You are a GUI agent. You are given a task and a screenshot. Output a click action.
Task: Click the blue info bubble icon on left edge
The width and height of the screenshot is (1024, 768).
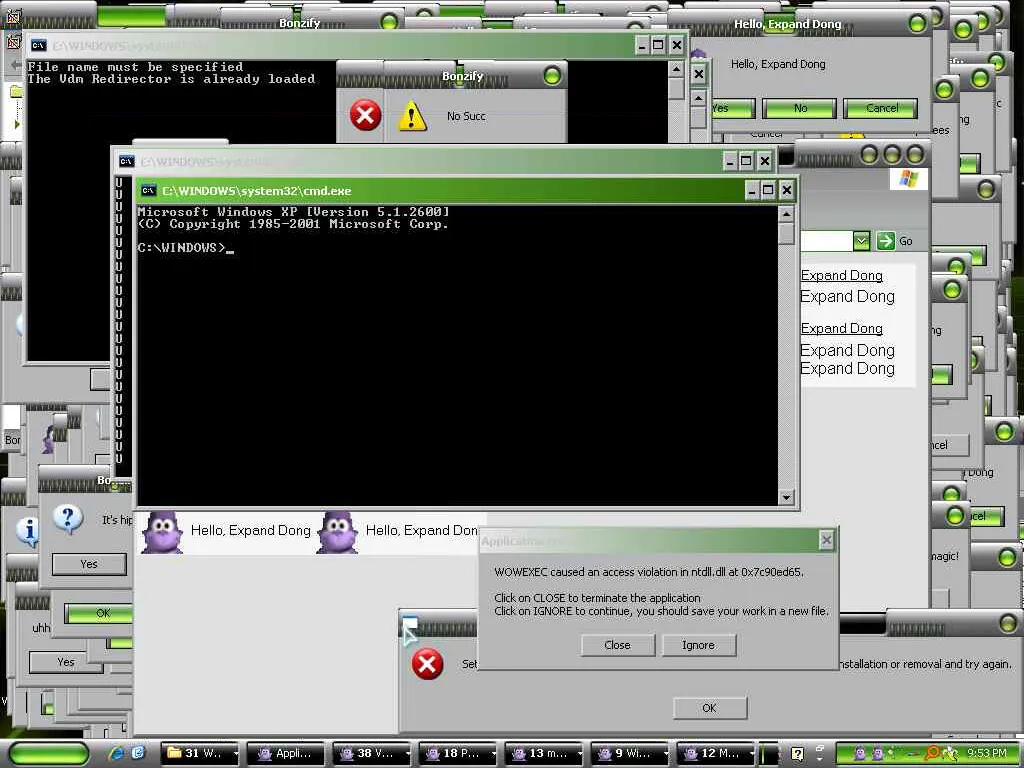coord(28,531)
